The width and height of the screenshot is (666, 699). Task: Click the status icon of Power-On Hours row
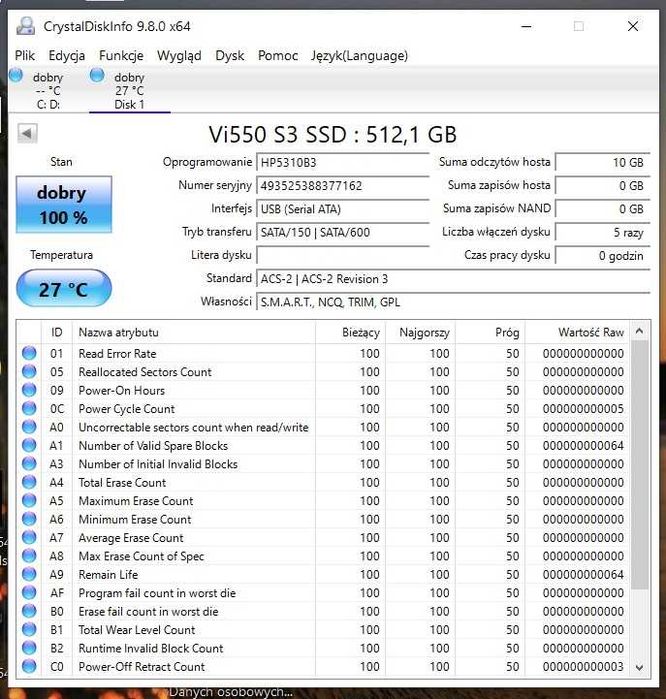tap(29, 390)
